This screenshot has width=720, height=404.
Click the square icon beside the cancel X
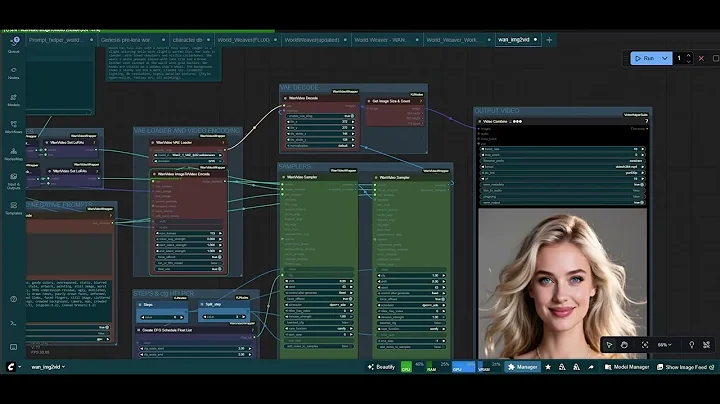pyautogui.click(x=715, y=58)
